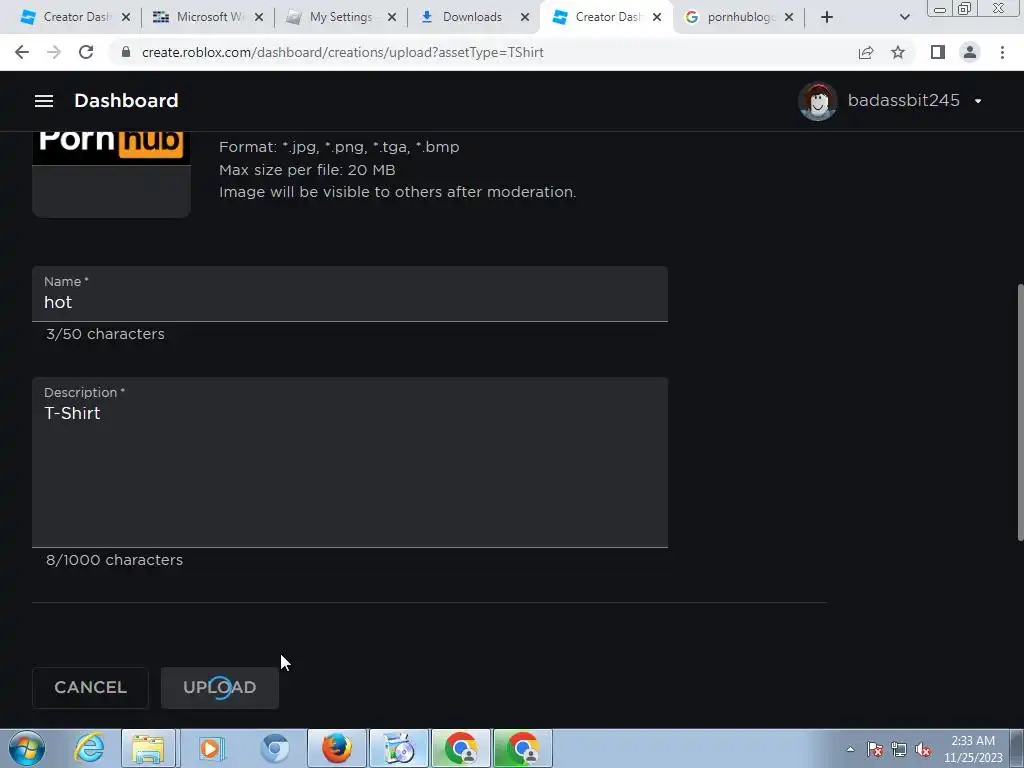1024x768 pixels.
Task: Click the 'Max size per file: 20 MB' text
Action: [307, 170]
